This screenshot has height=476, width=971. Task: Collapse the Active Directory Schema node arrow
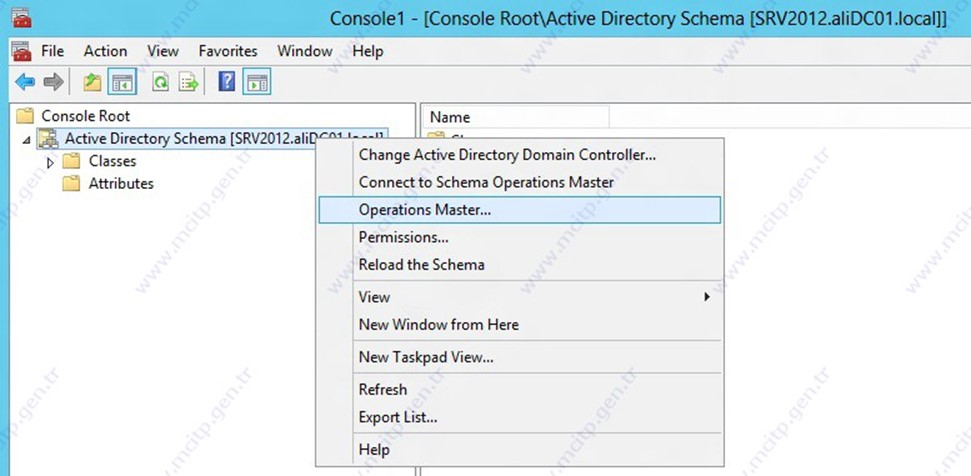click(26, 141)
